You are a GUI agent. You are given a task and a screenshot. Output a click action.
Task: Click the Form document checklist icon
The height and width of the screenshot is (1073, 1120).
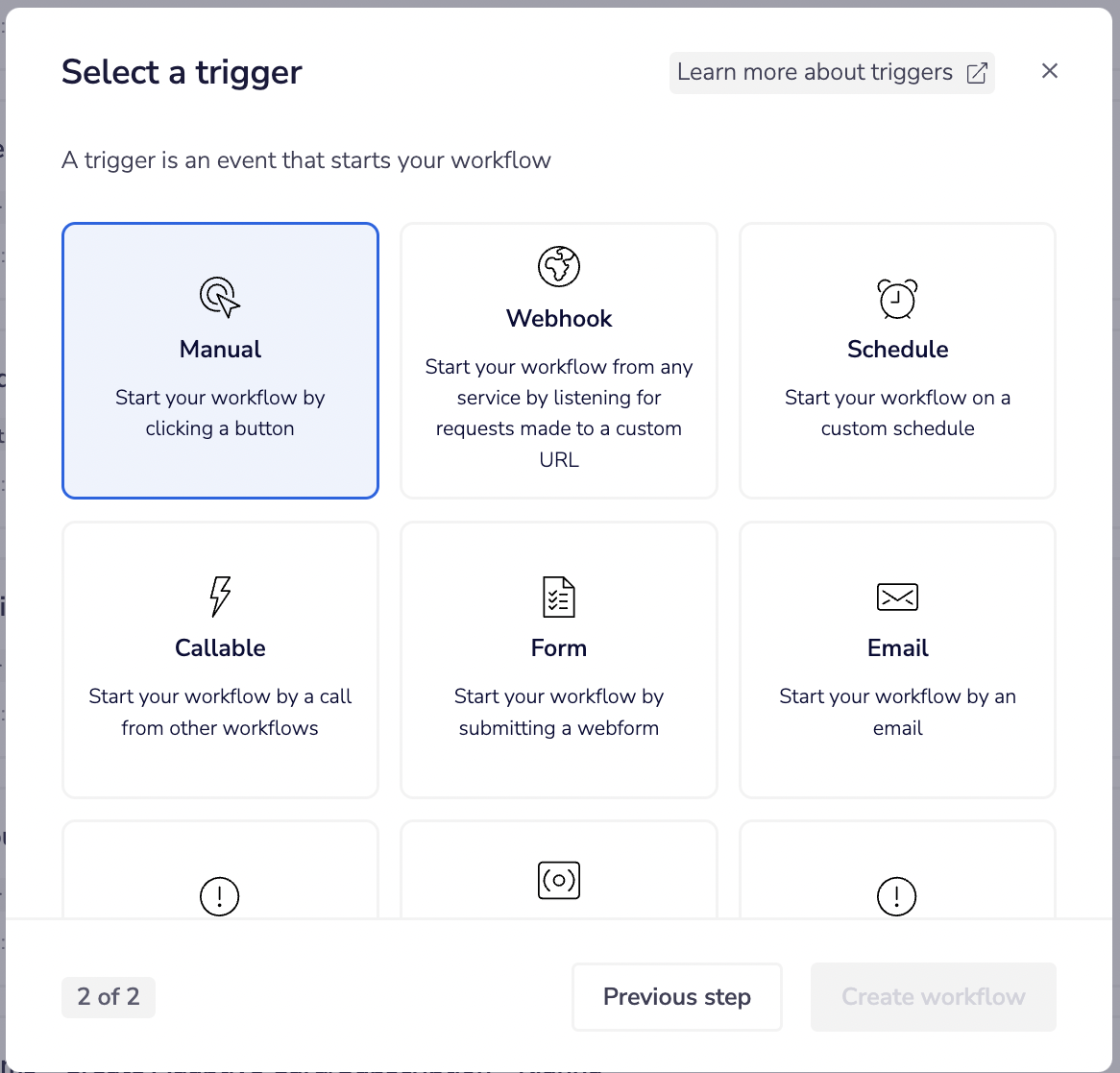[x=558, y=597]
